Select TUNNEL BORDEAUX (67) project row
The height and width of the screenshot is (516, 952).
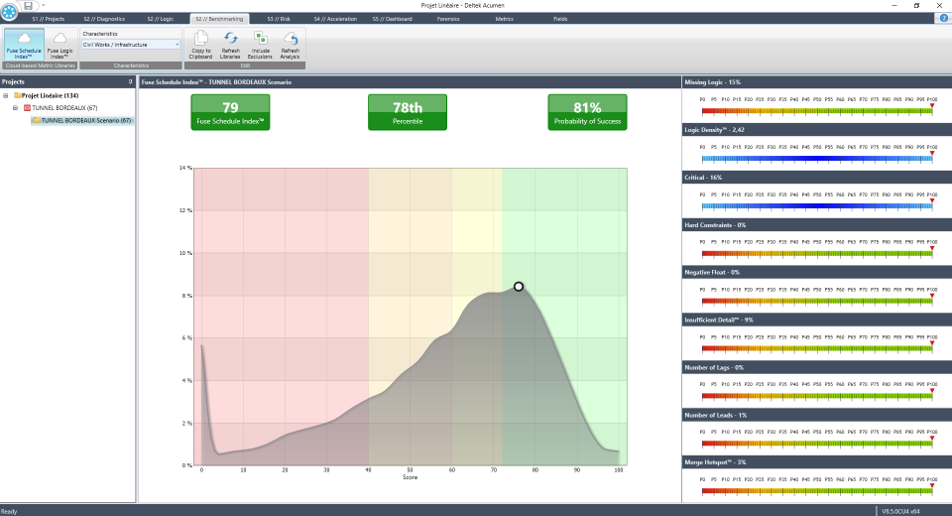pyautogui.click(x=64, y=107)
